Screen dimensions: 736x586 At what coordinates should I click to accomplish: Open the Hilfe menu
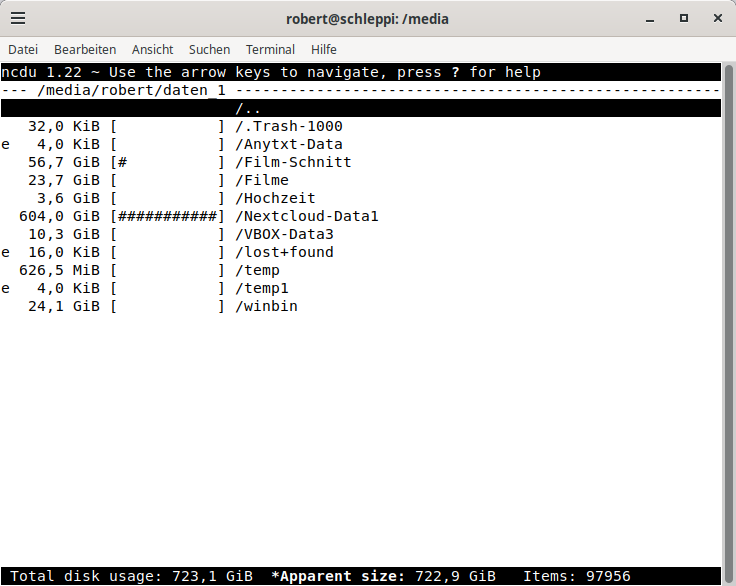click(x=323, y=49)
